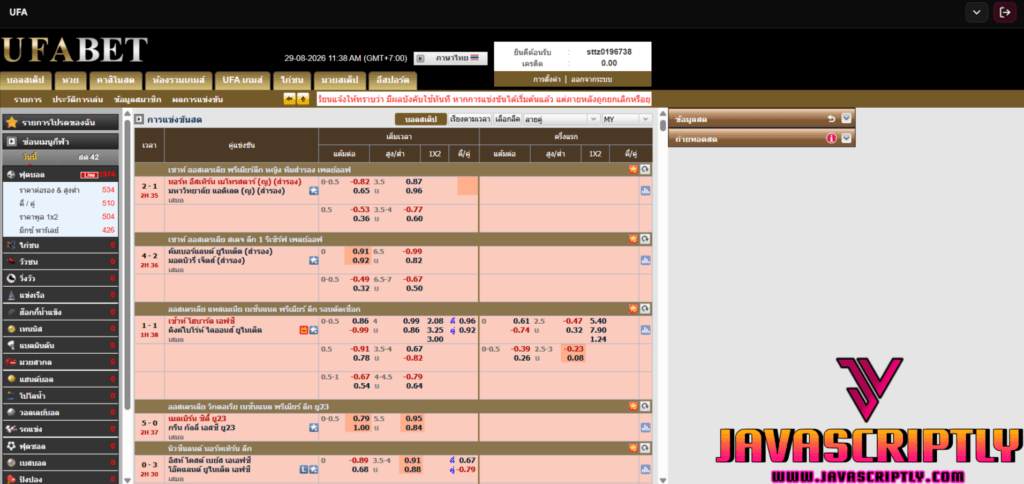This screenshot has width=1024, height=484.
Task: Open the top-right logout icon in title bar
Action: click(x=1004, y=12)
